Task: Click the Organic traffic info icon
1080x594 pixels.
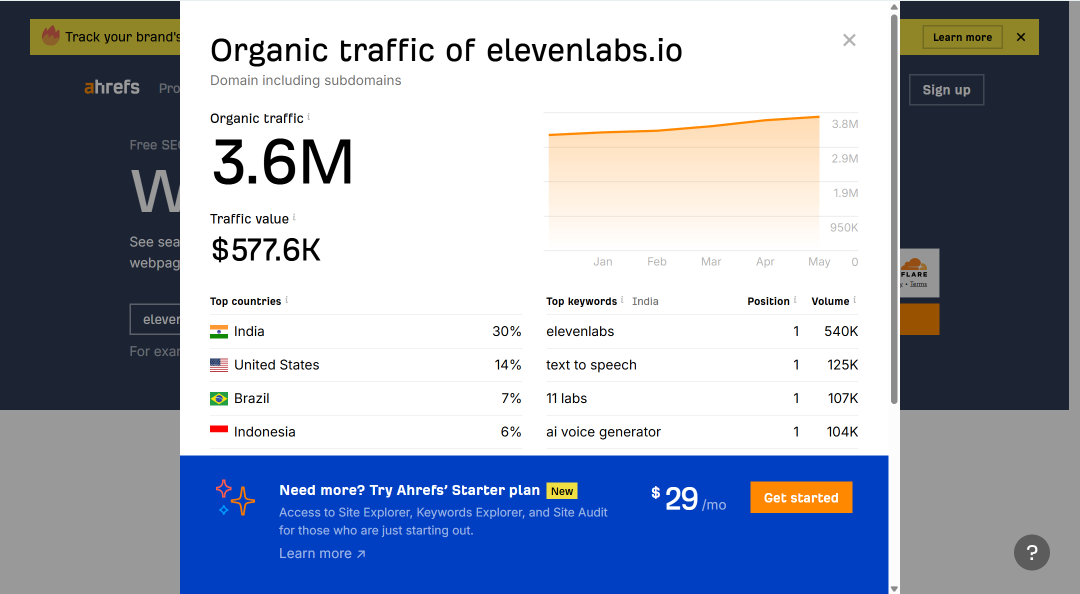Action: pyautogui.click(x=309, y=116)
